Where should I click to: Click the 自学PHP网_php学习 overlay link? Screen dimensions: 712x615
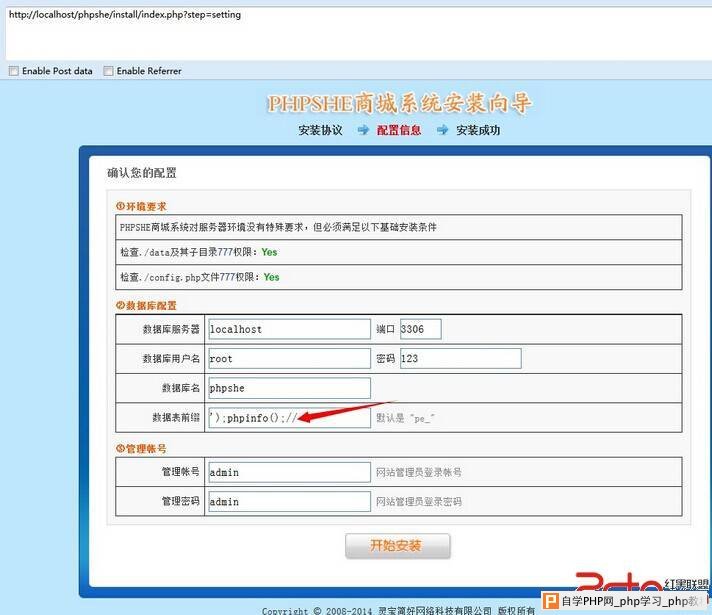point(630,601)
